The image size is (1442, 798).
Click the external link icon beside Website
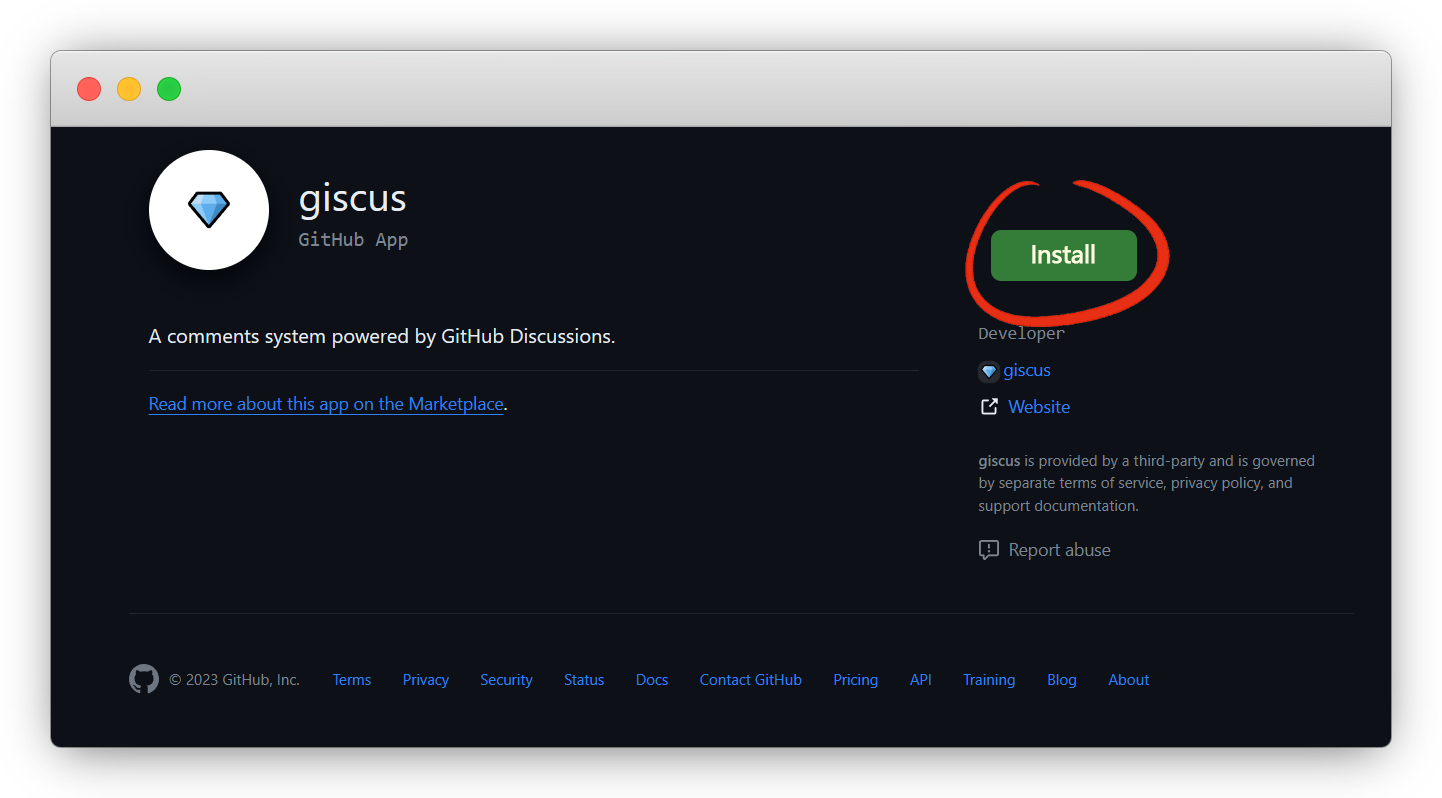pos(988,407)
